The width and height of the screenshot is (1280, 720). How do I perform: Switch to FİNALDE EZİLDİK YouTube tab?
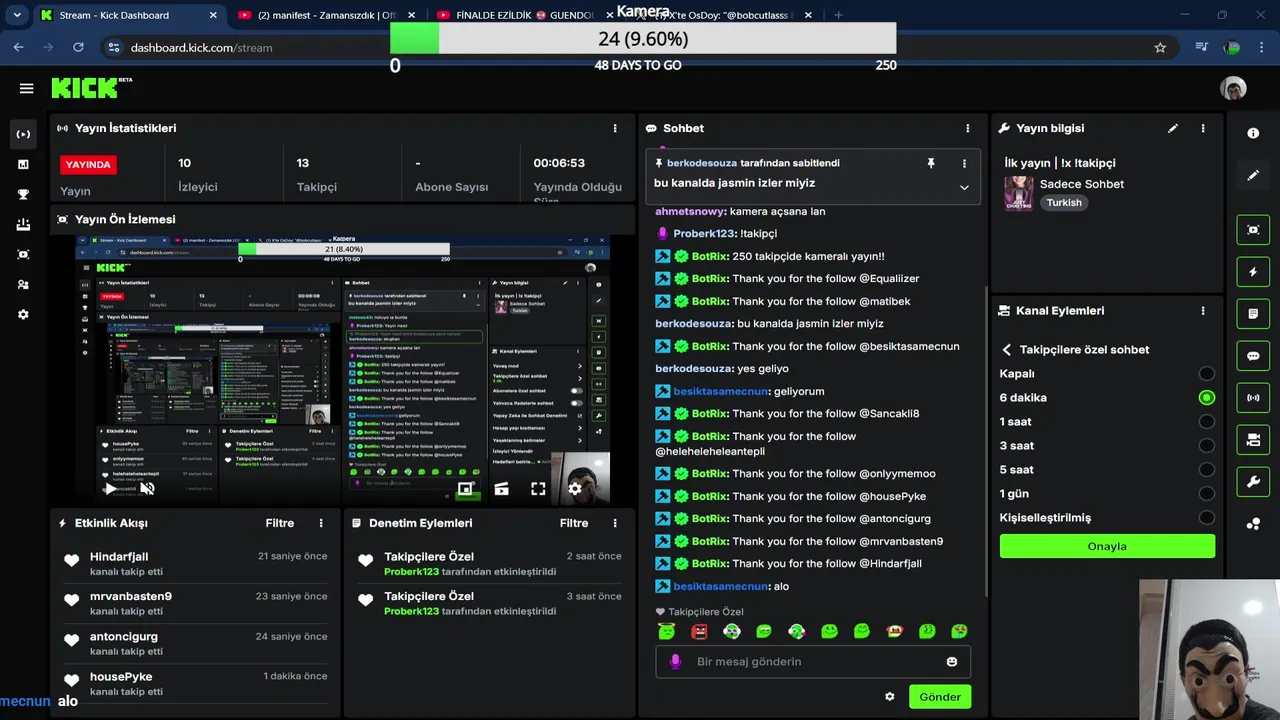pyautogui.click(x=524, y=15)
